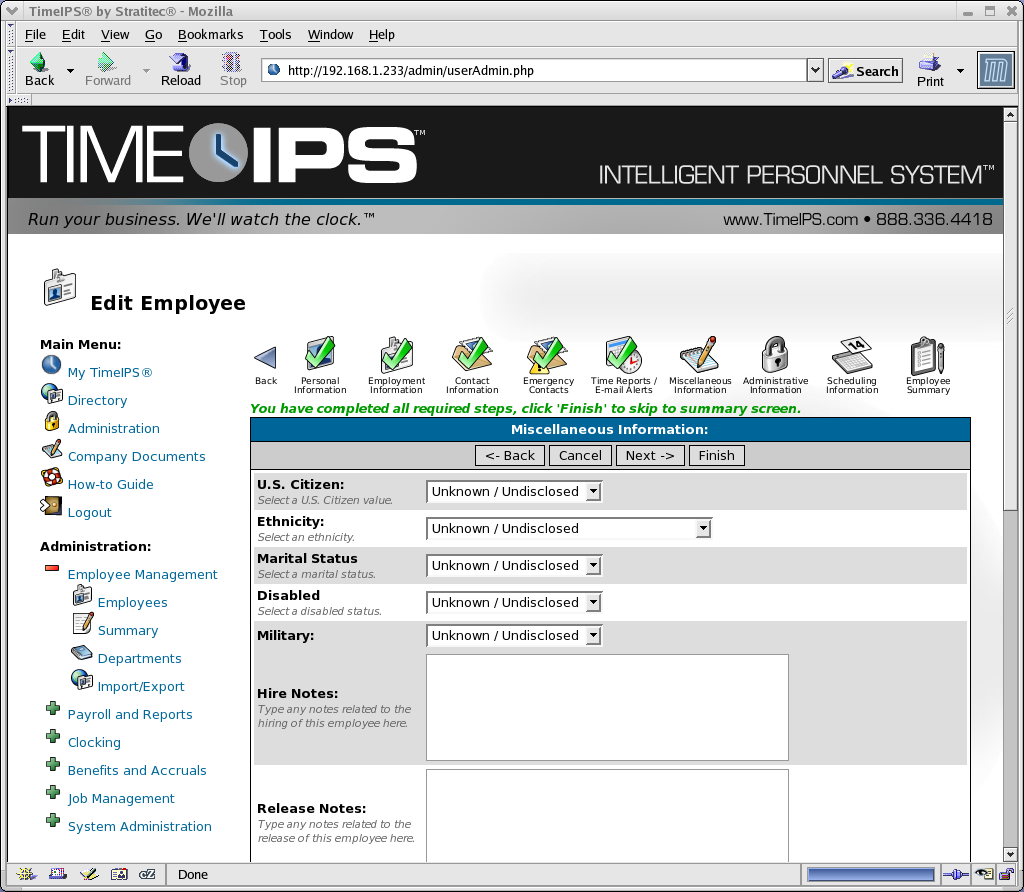Click in the Release Notes text area
Image resolution: width=1024 pixels, height=892 pixels.
607,816
